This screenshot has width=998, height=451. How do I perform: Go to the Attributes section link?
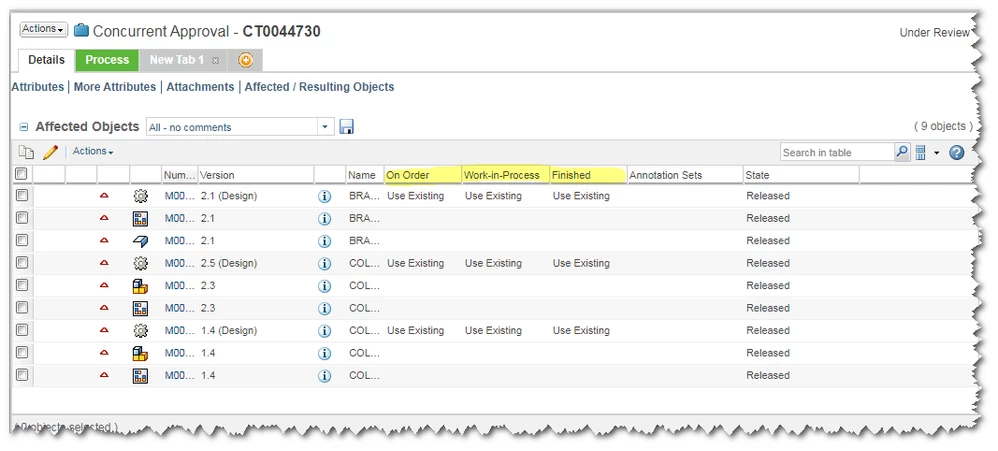pyautogui.click(x=38, y=87)
